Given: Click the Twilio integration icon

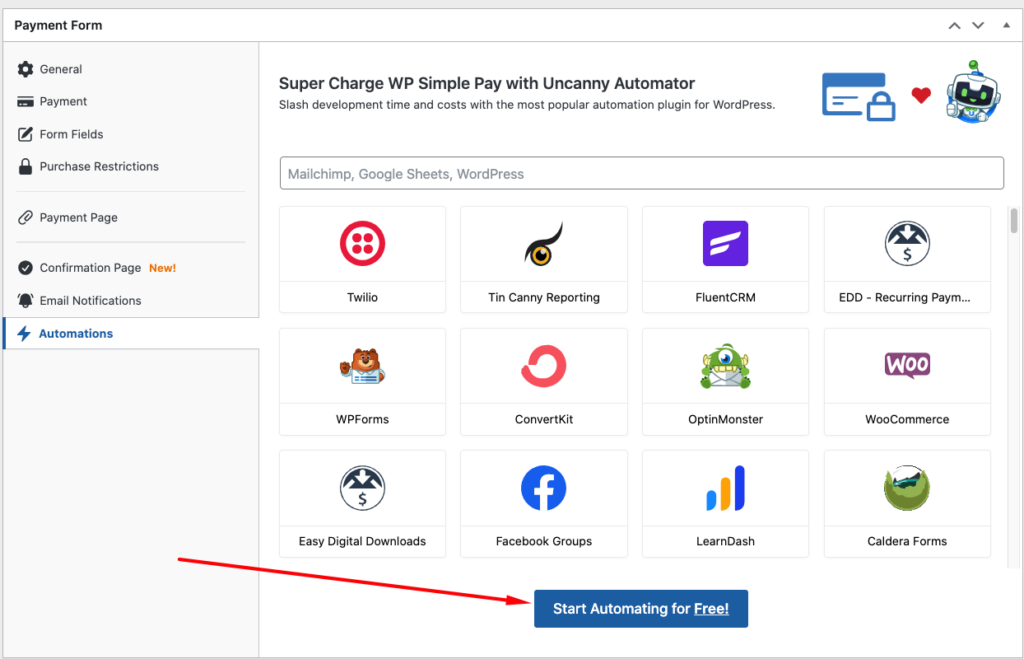Looking at the screenshot, I should tap(362, 244).
